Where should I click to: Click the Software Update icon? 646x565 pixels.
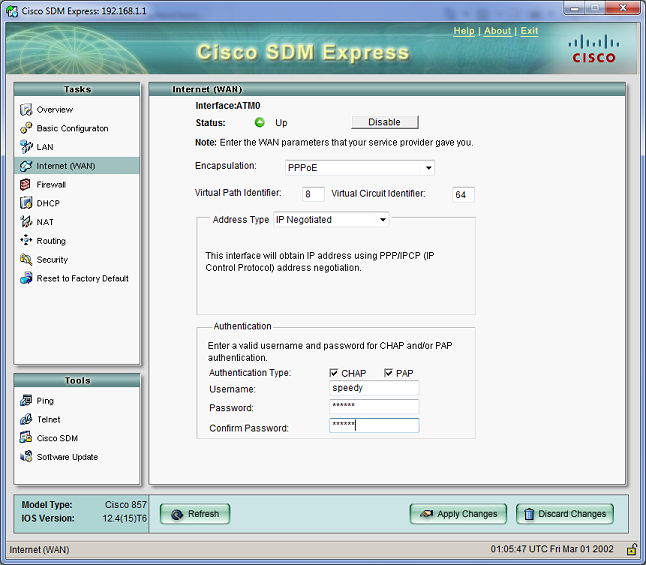coord(26,457)
